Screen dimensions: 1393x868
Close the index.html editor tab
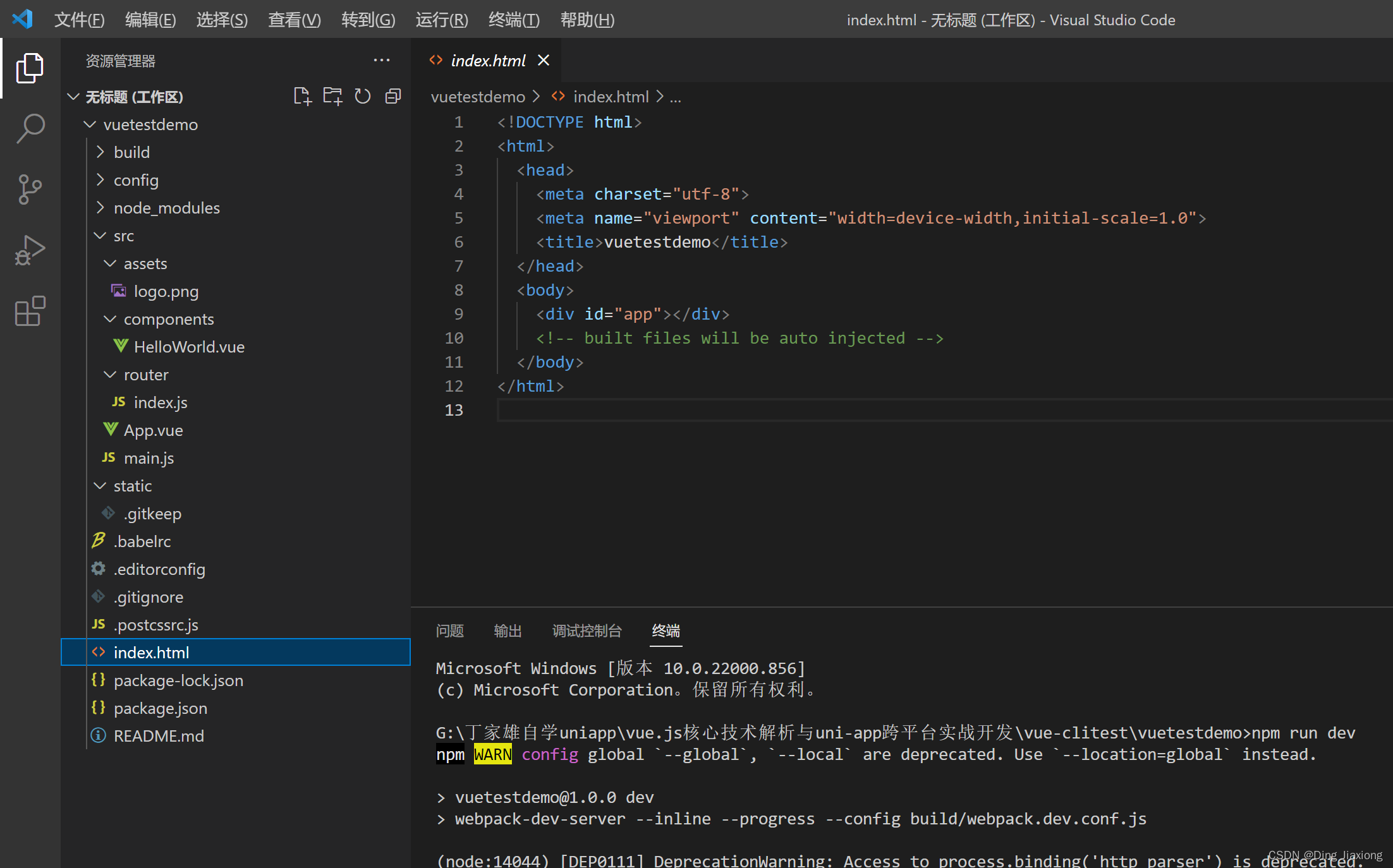(544, 61)
